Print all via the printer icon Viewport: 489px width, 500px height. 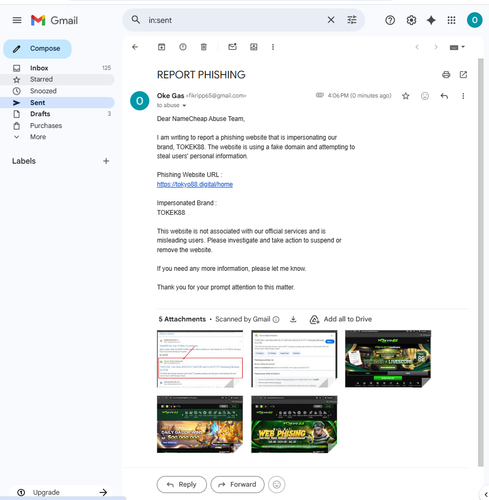coord(446,75)
